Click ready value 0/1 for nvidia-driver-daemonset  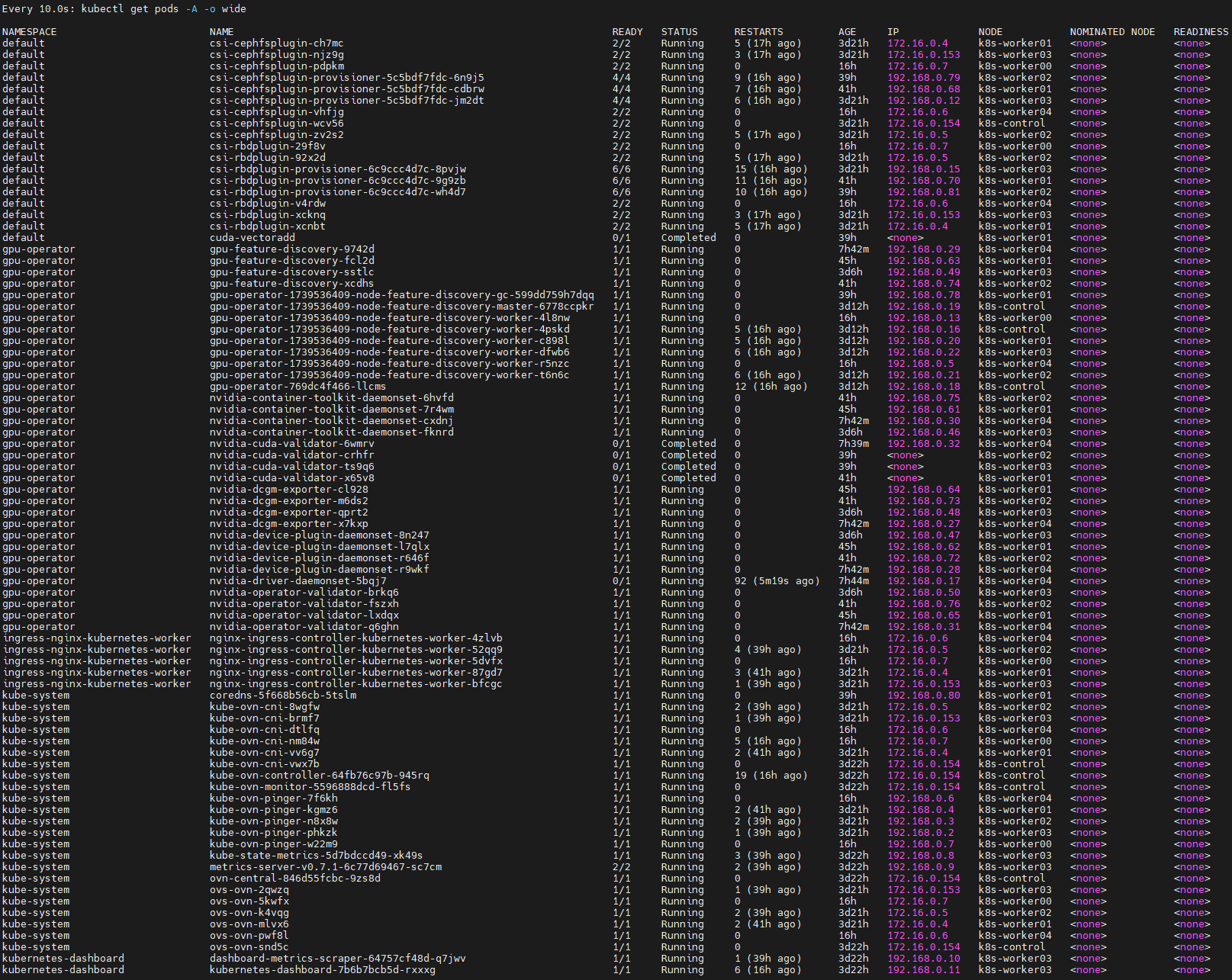(x=621, y=581)
